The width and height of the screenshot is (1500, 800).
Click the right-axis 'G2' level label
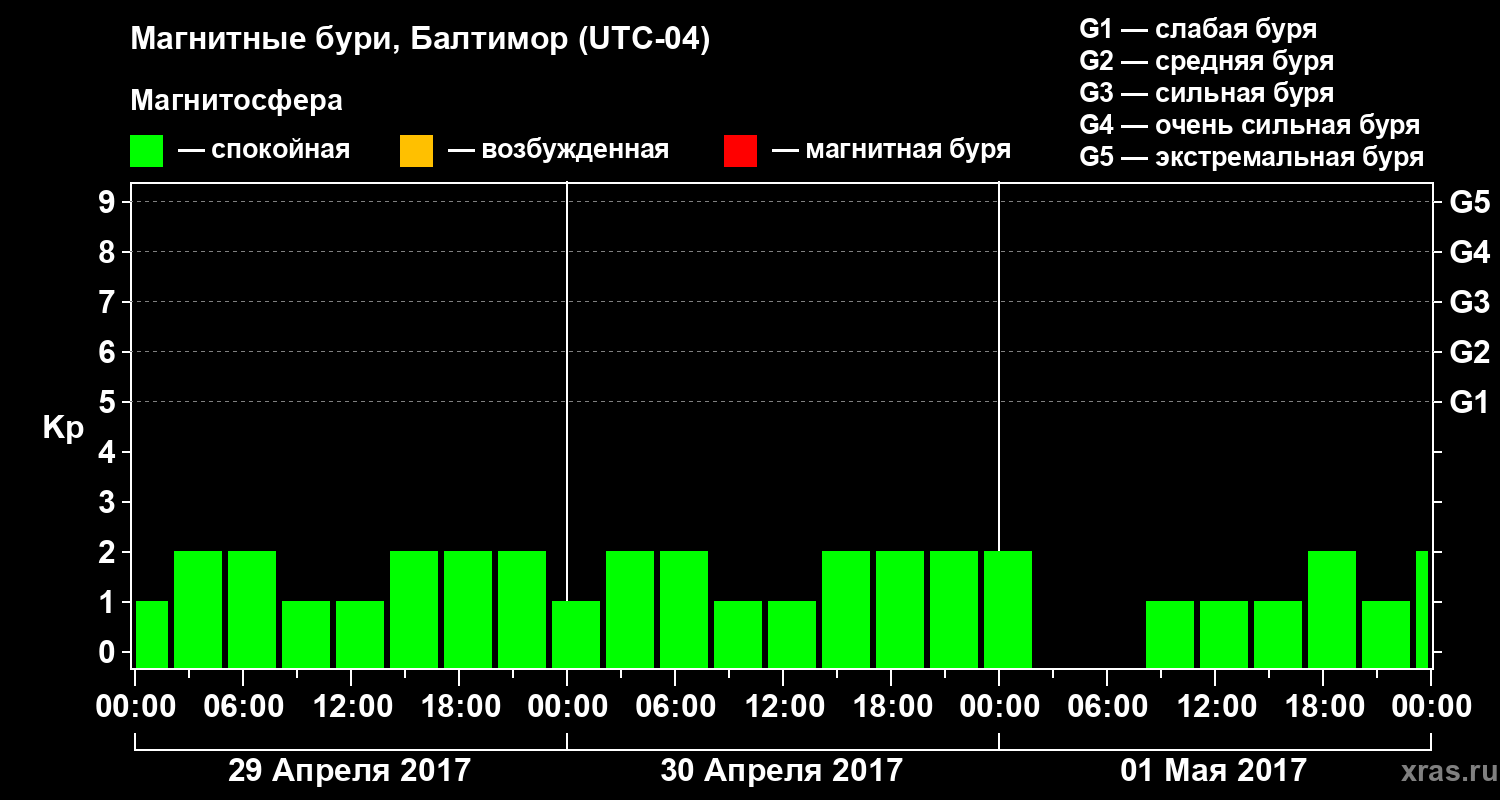click(1469, 352)
